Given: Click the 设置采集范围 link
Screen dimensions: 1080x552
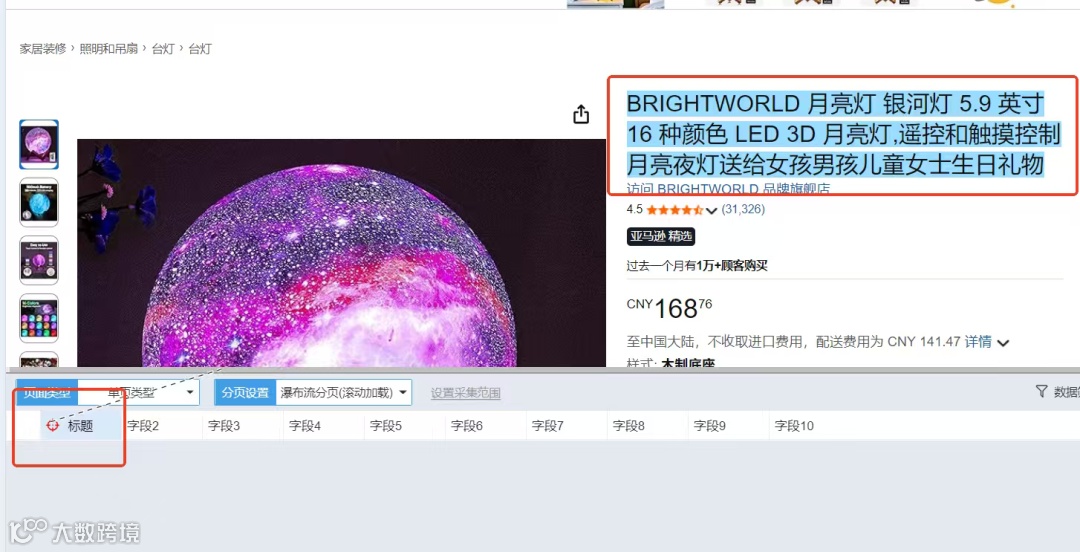Looking at the screenshot, I should click(x=466, y=393).
